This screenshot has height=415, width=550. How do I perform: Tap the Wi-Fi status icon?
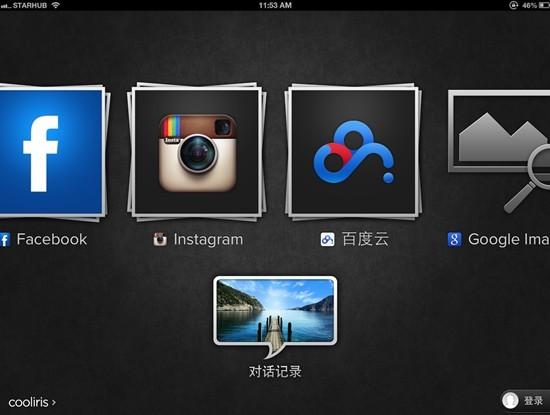pyautogui.click(x=55, y=5)
